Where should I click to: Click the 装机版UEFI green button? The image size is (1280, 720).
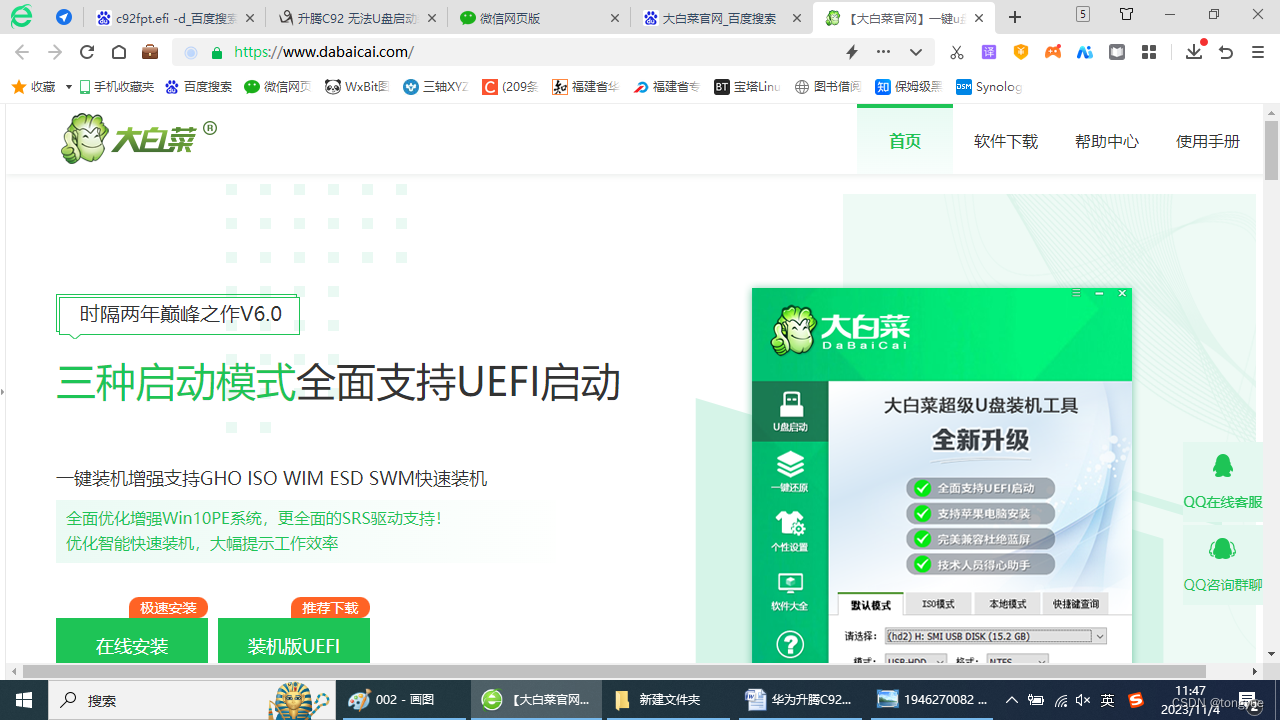[x=294, y=641]
